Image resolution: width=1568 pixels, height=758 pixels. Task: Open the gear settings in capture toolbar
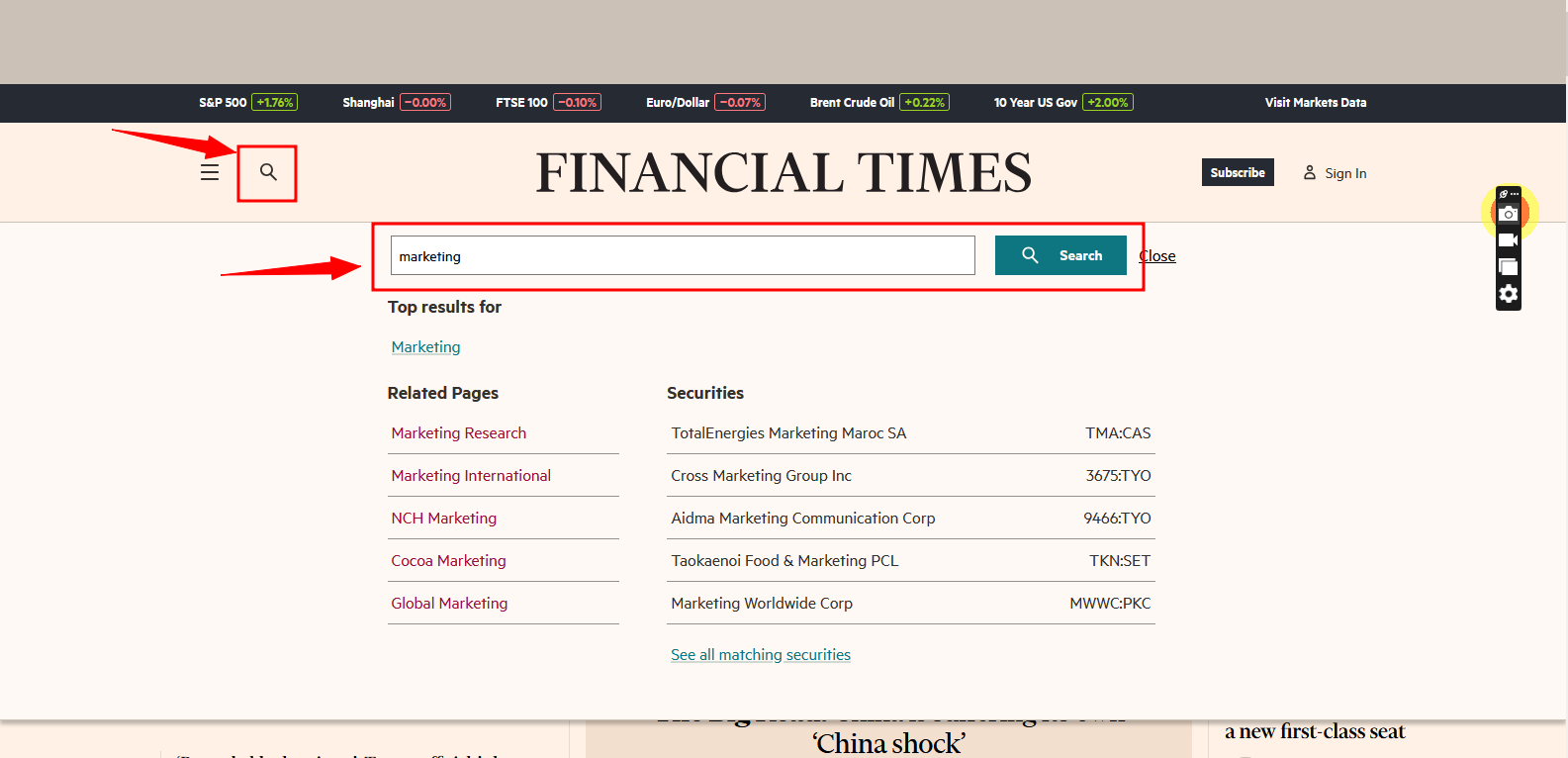pos(1509,294)
